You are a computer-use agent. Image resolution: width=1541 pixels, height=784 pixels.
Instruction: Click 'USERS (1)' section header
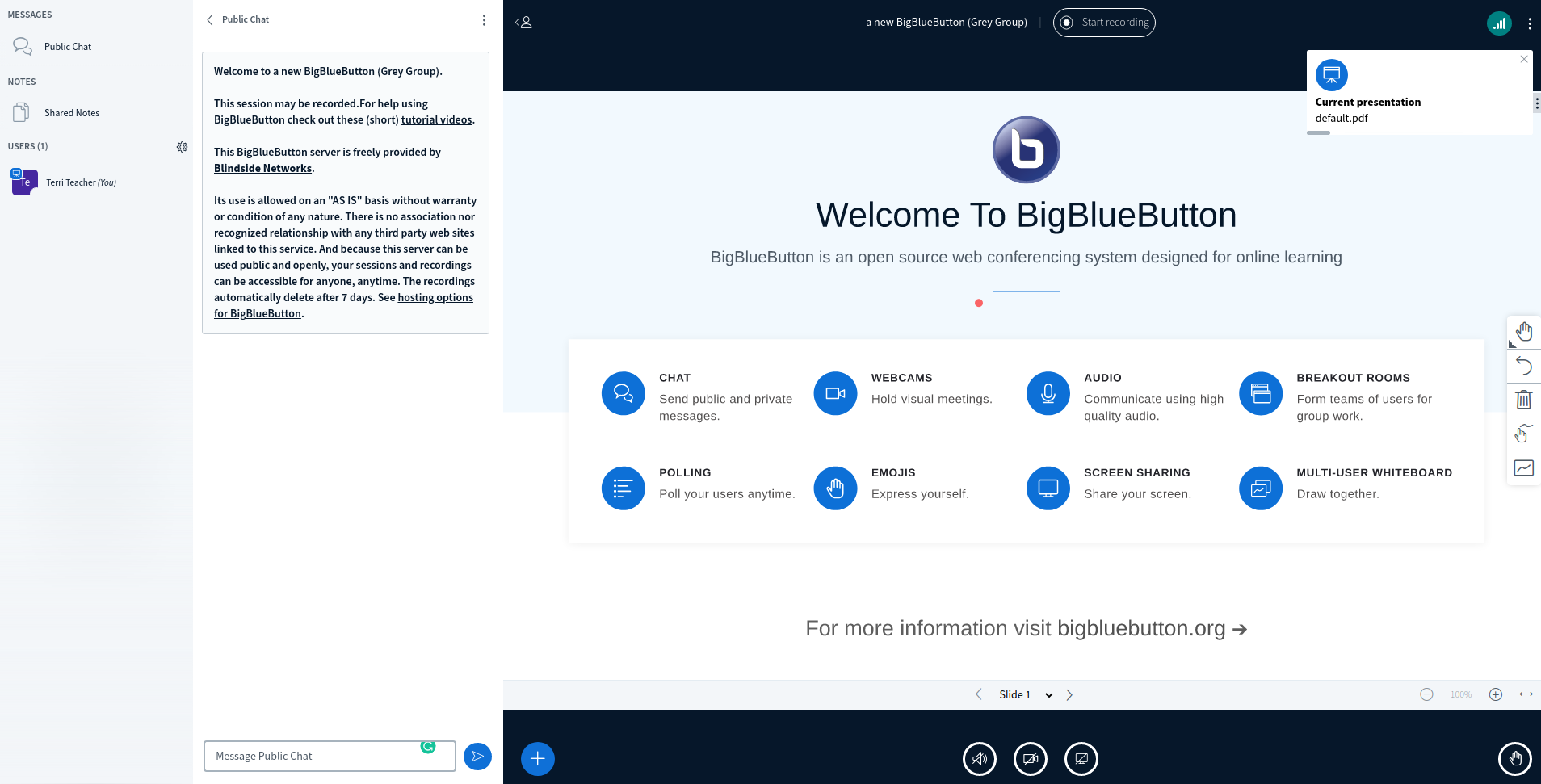(27, 146)
